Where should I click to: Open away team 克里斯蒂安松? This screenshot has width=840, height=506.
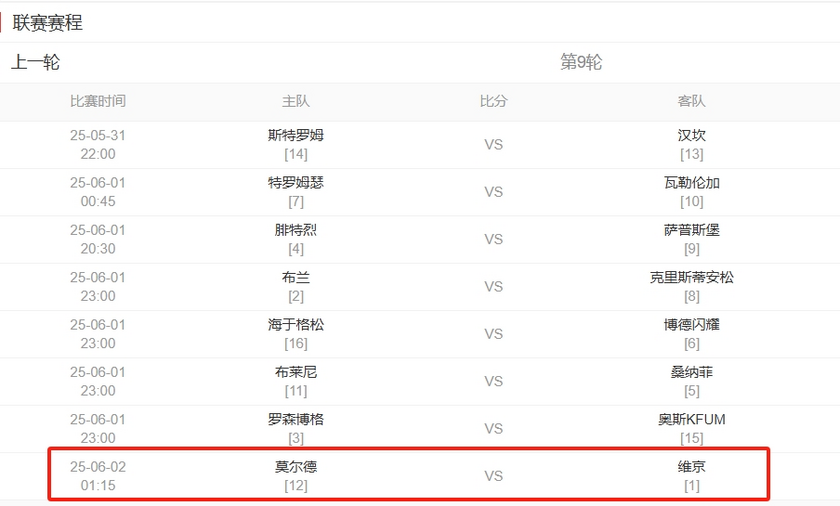click(692, 277)
